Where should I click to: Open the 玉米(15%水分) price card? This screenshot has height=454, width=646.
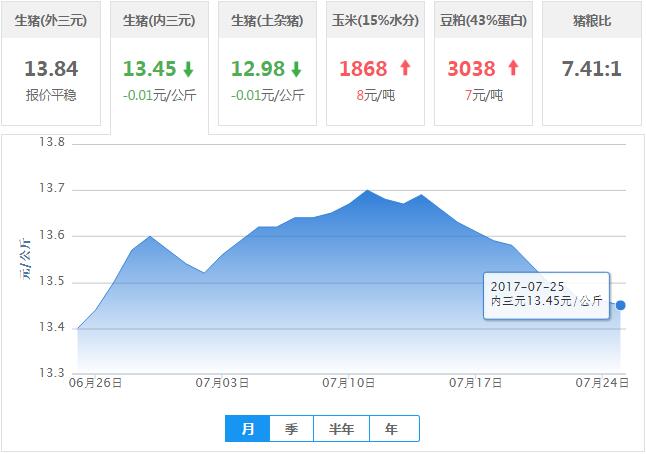point(375,63)
